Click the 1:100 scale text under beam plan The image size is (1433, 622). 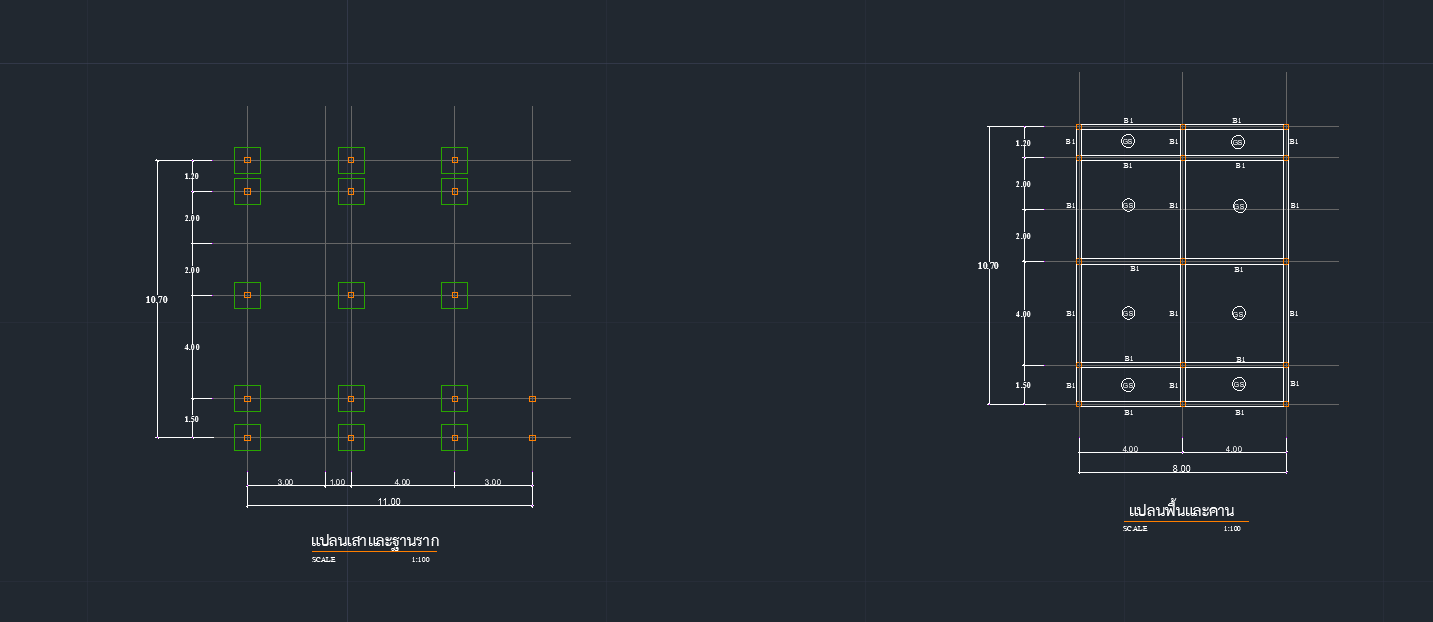1232,528
